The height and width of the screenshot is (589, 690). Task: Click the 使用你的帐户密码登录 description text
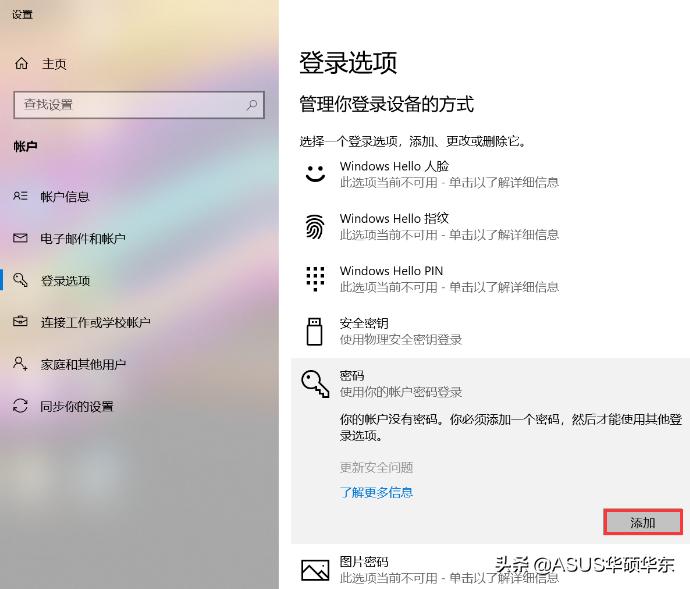click(400, 392)
